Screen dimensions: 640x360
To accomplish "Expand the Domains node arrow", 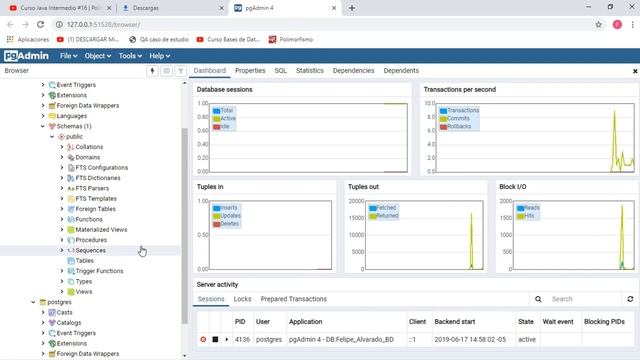I will (62, 158).
